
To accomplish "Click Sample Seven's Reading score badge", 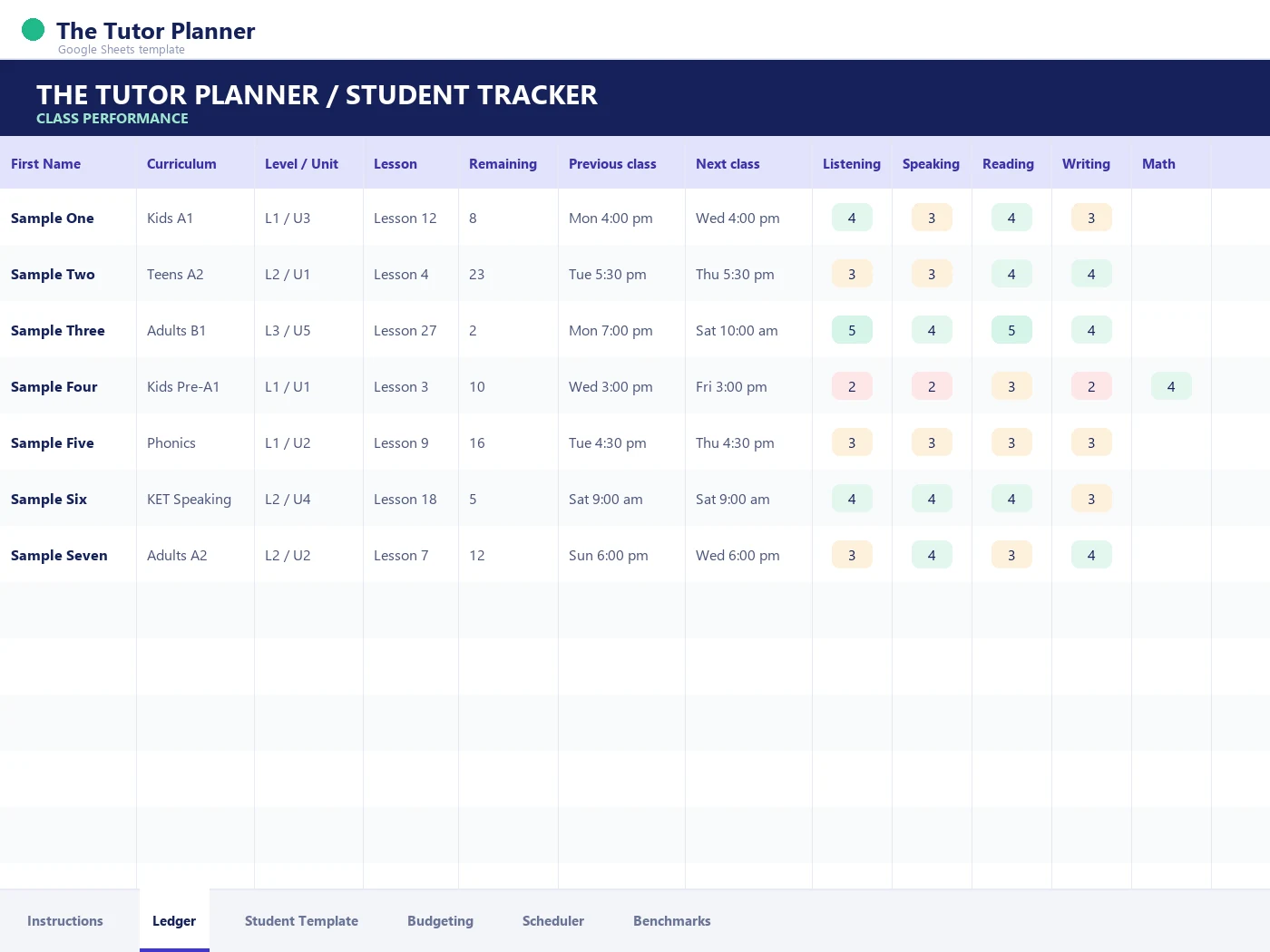I will pyautogui.click(x=1011, y=555).
